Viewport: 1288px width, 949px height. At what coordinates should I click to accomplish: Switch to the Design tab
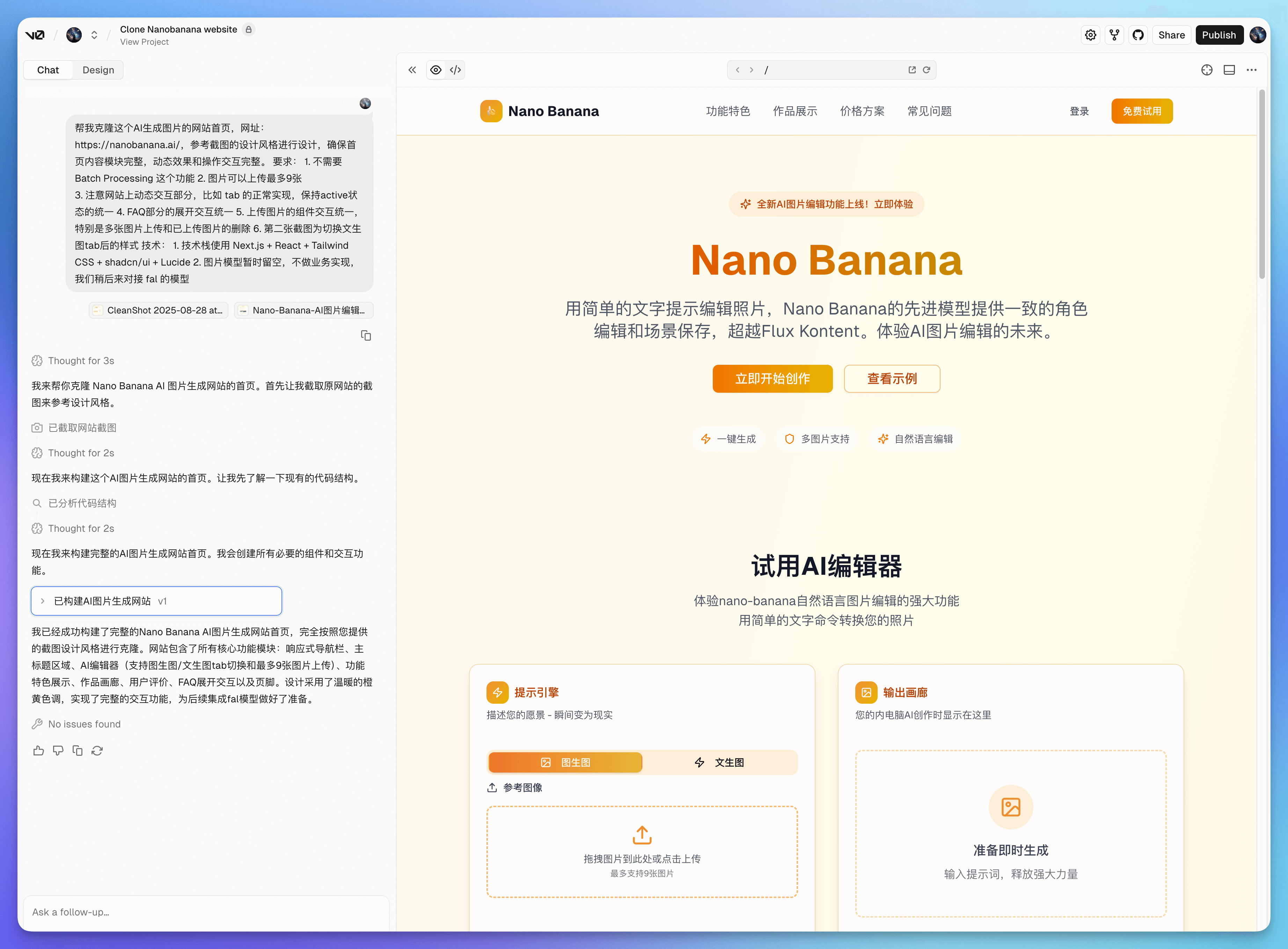98,70
